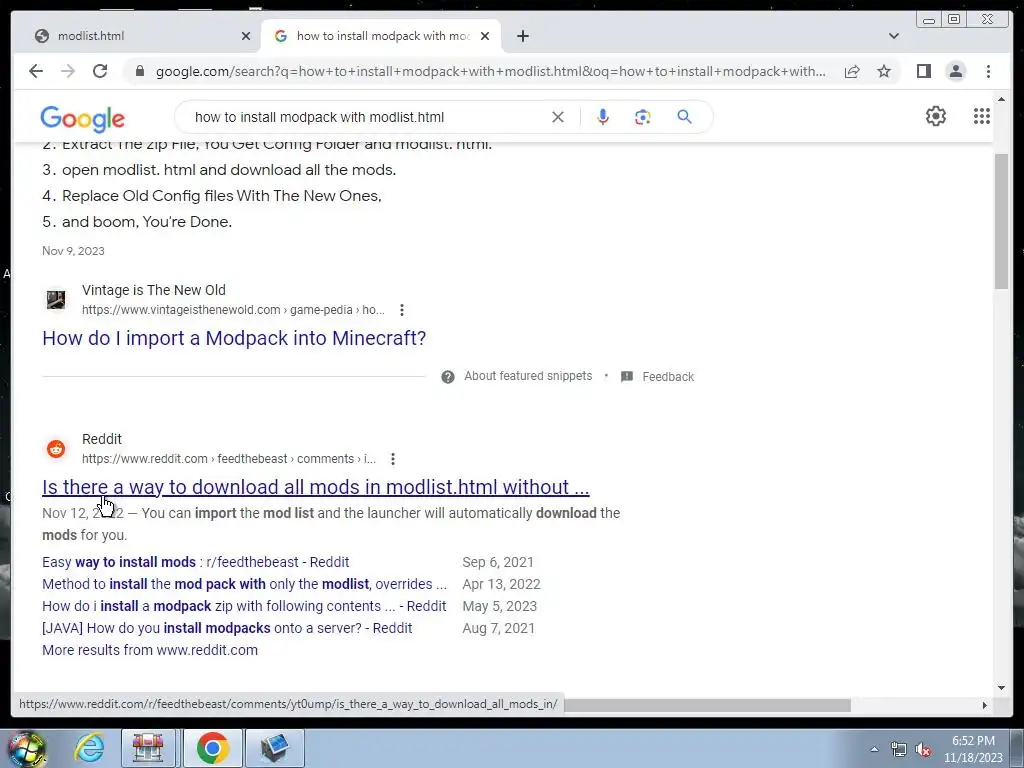Open Method to install the mod pack link
This screenshot has width=1024, height=768.
(244, 584)
